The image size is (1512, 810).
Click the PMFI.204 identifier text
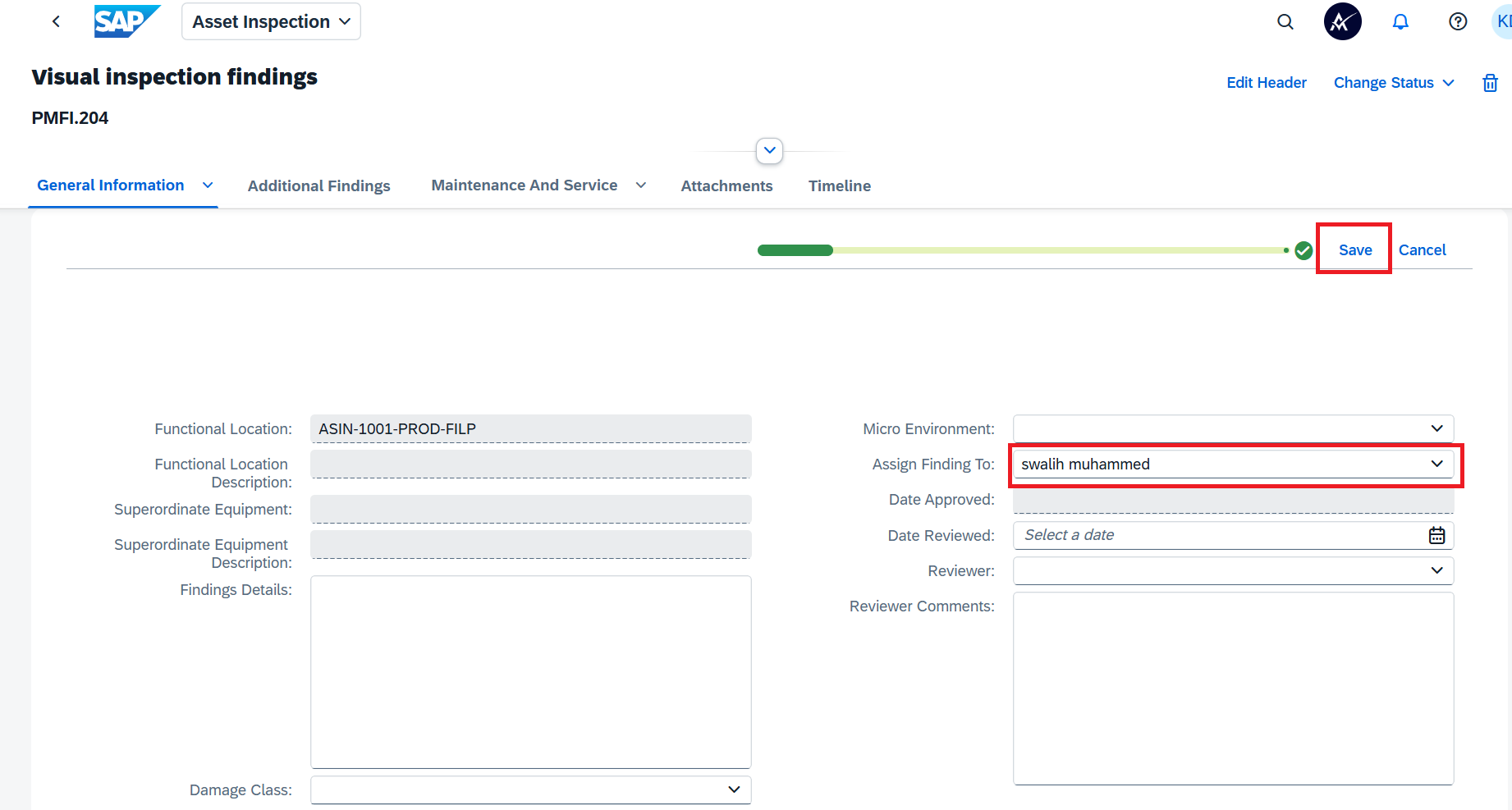tap(70, 118)
